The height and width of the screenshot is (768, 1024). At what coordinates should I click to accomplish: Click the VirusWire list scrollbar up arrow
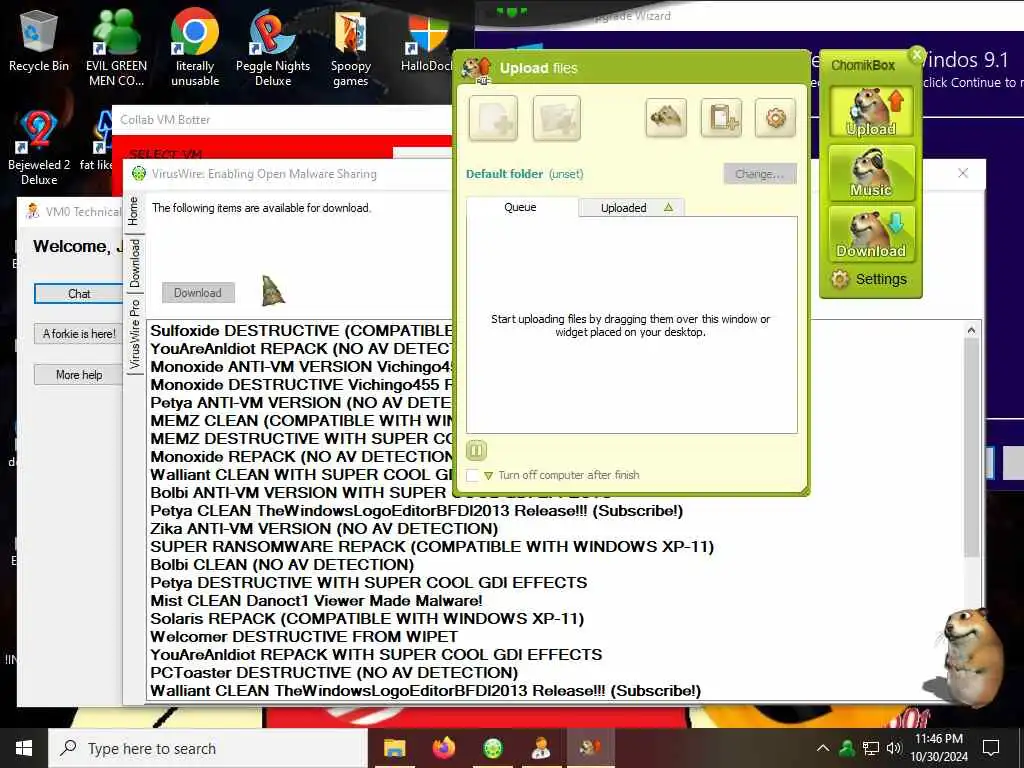tap(972, 330)
